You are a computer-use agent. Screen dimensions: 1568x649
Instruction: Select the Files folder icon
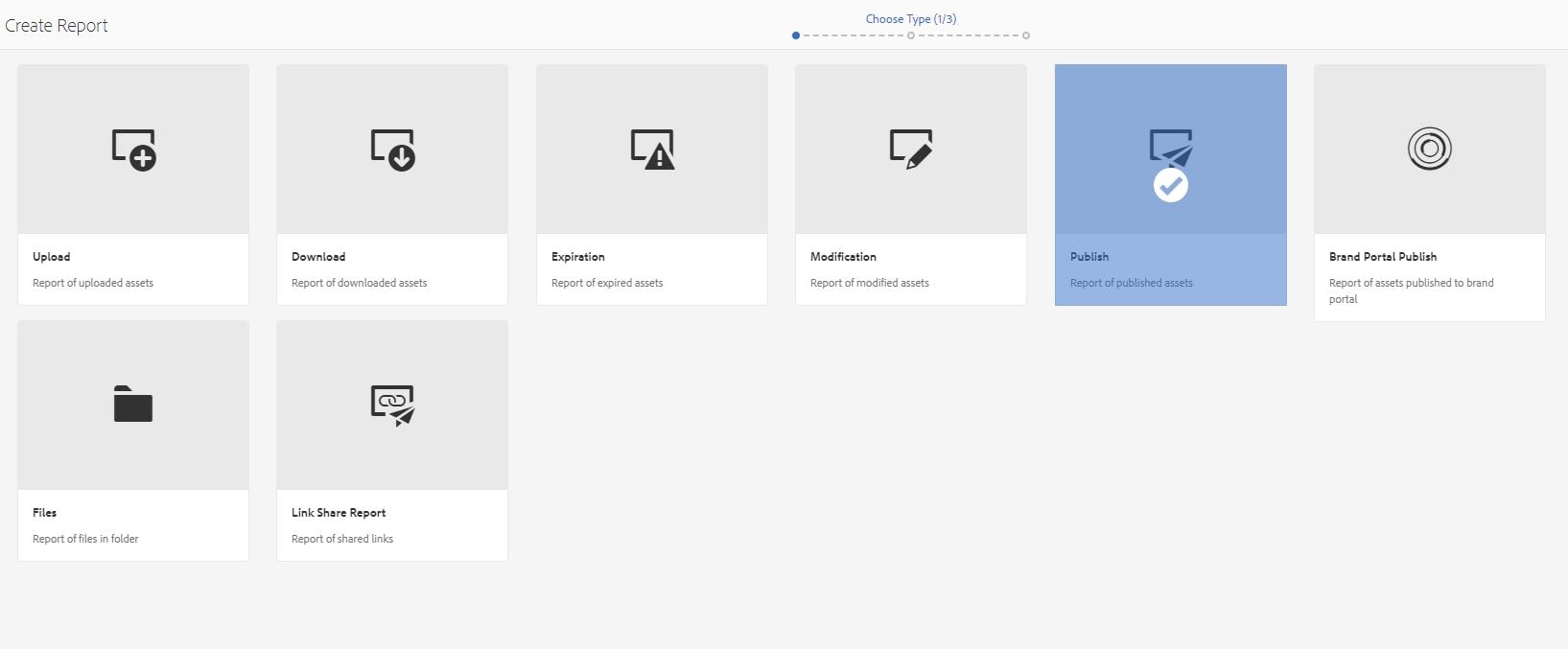[x=133, y=404]
